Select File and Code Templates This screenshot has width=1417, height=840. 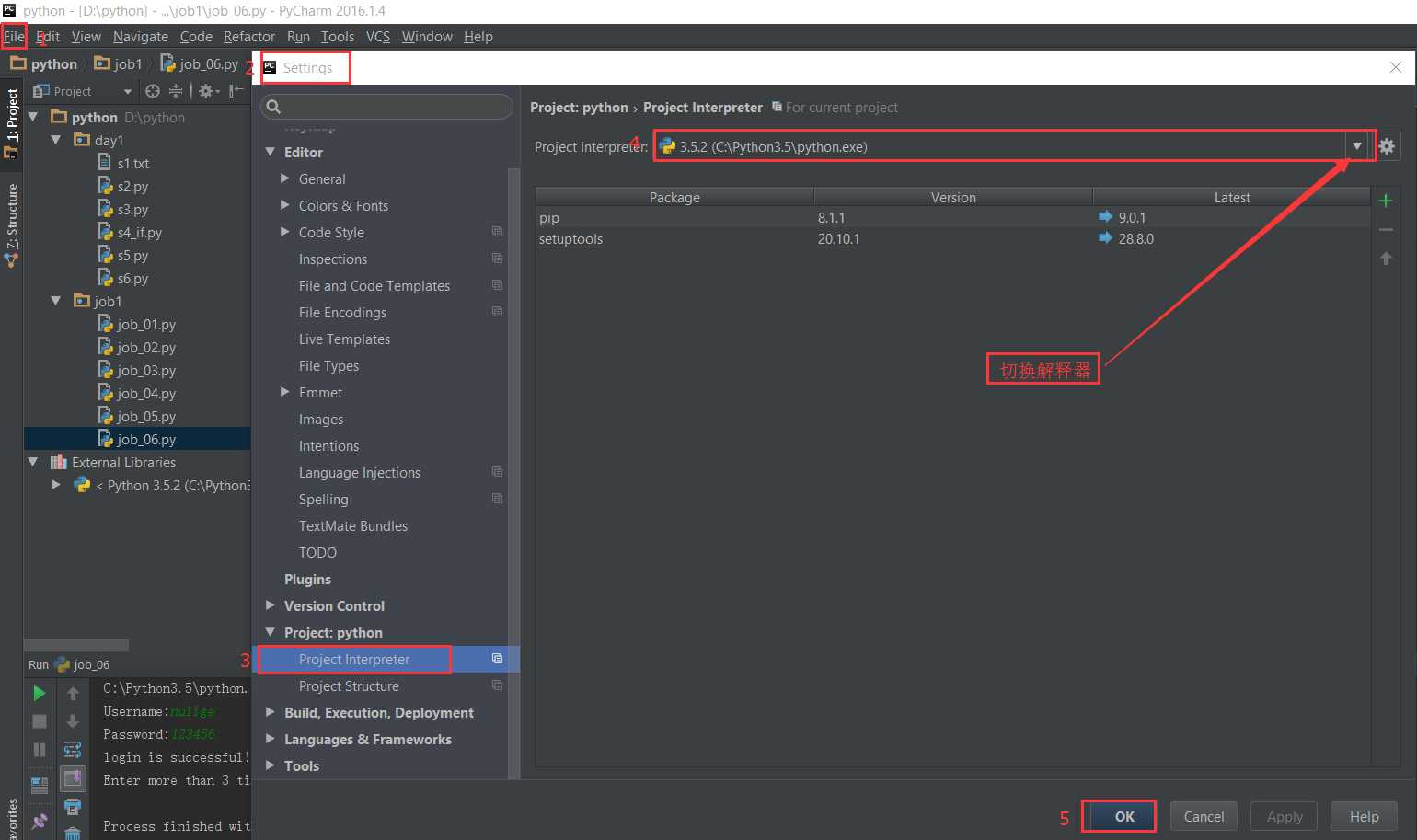point(374,285)
